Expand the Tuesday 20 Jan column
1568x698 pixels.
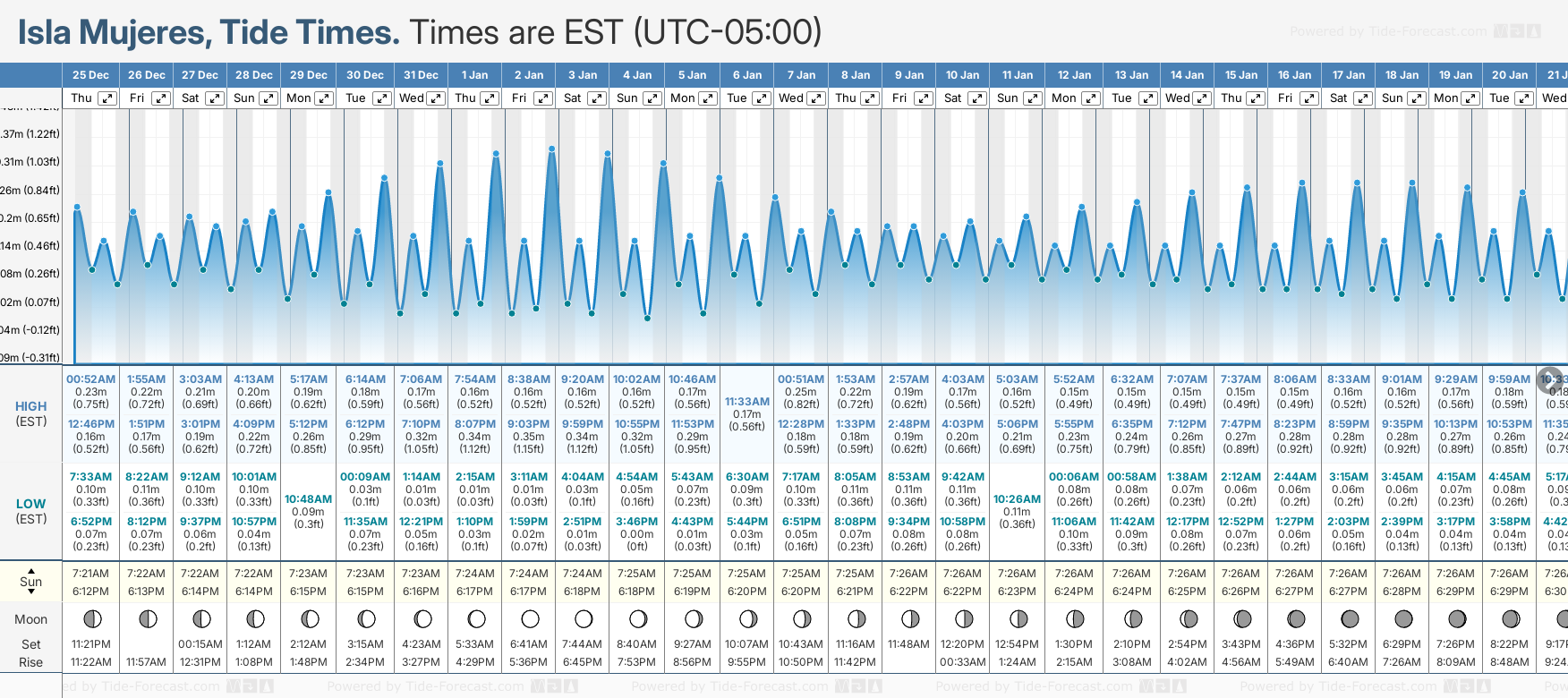(1523, 98)
